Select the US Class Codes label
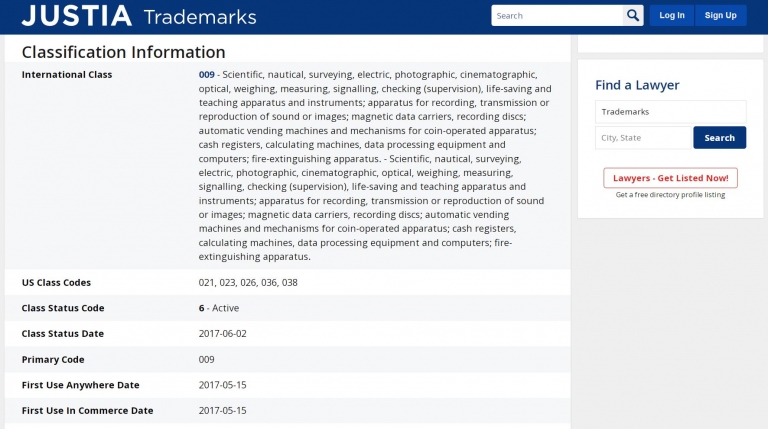Image resolution: width=768 pixels, height=429 pixels. 56,283
